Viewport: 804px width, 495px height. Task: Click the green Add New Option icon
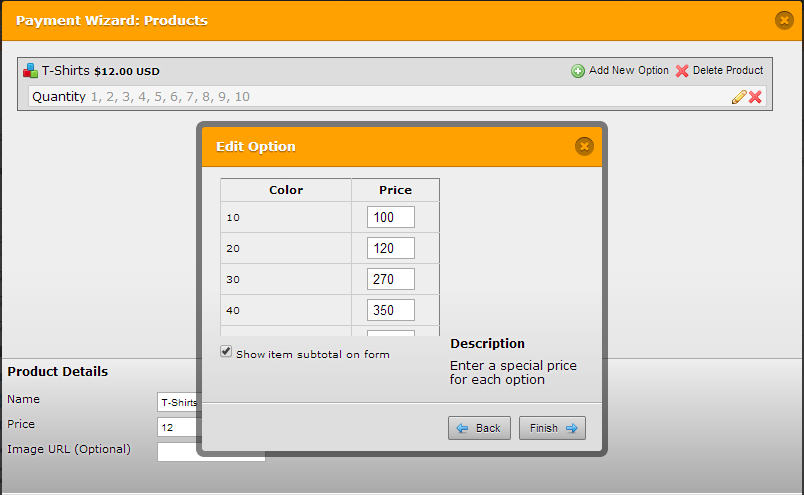(x=578, y=71)
